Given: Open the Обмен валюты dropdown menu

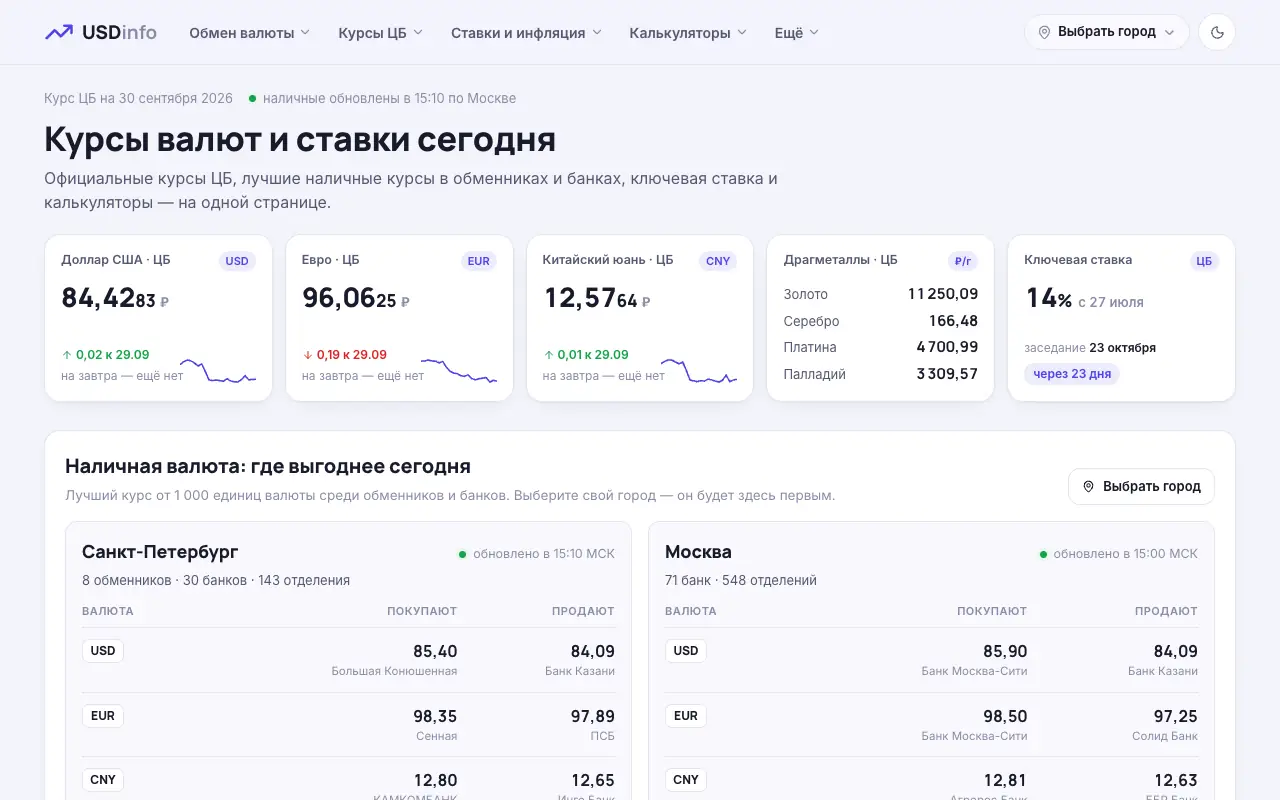Looking at the screenshot, I should tap(250, 32).
